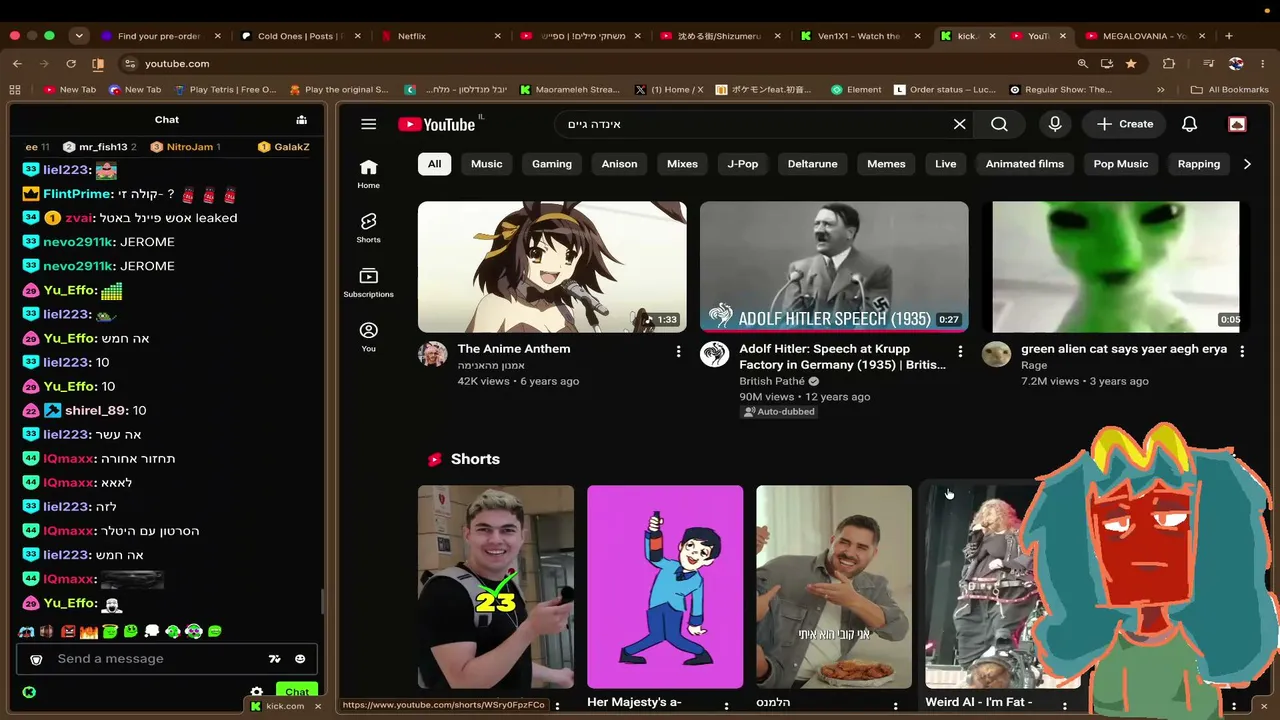Click the Create button on YouTube

(1124, 124)
